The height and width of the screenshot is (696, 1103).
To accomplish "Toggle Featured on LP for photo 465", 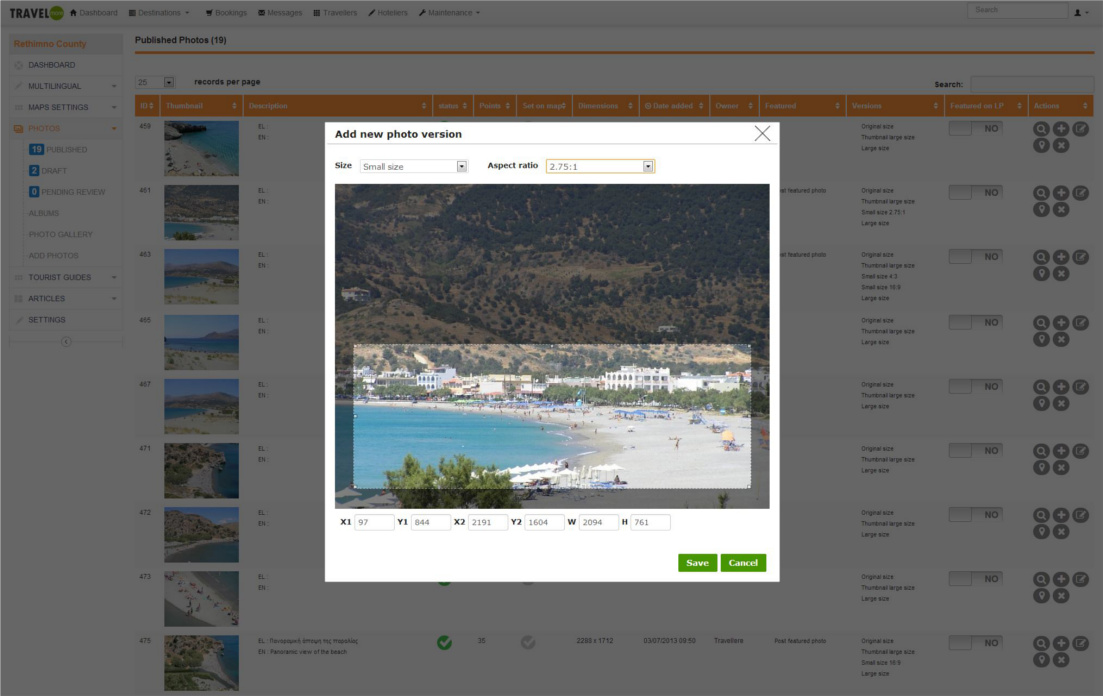I will 976,322.
